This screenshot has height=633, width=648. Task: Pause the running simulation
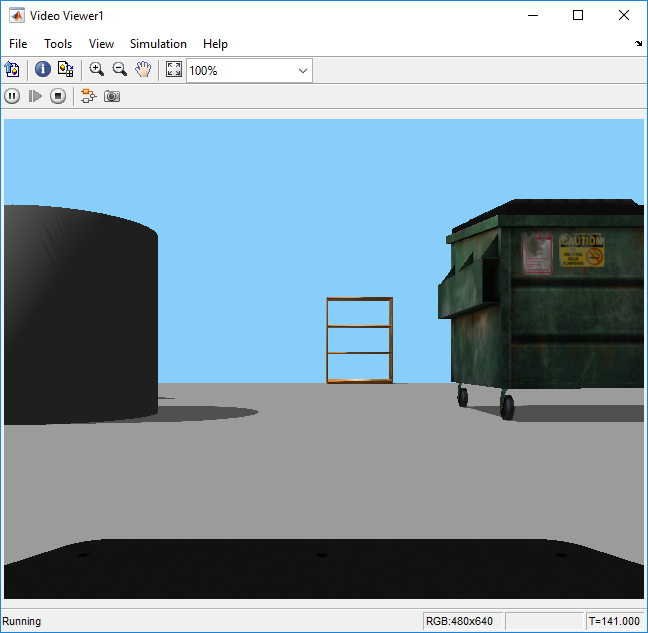pos(12,96)
